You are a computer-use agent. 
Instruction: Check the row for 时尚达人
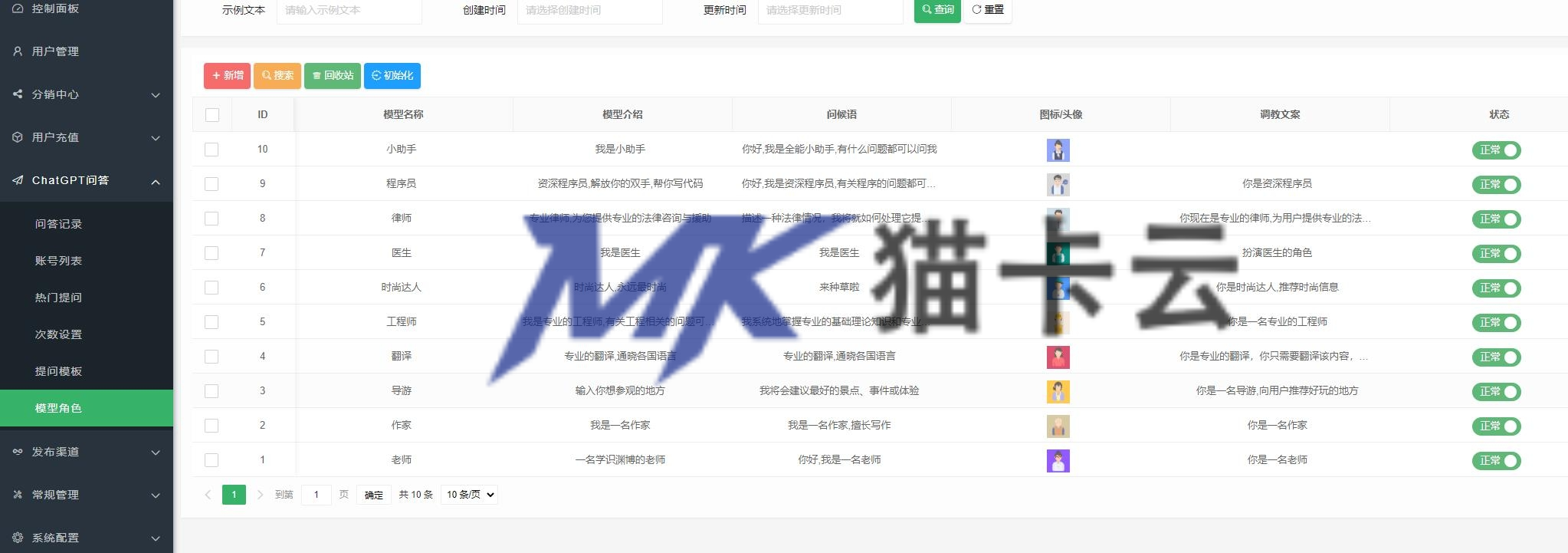pyautogui.click(x=212, y=288)
